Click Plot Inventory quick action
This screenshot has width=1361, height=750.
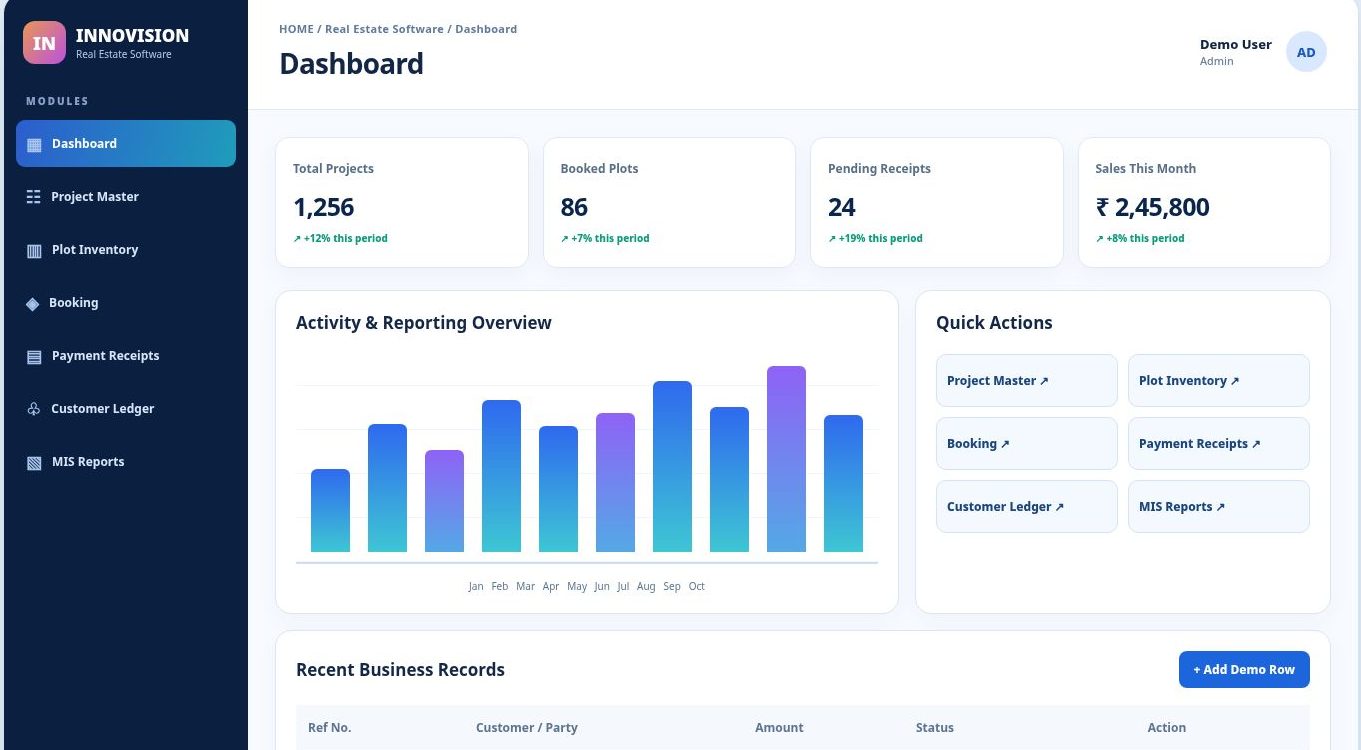[1219, 381]
